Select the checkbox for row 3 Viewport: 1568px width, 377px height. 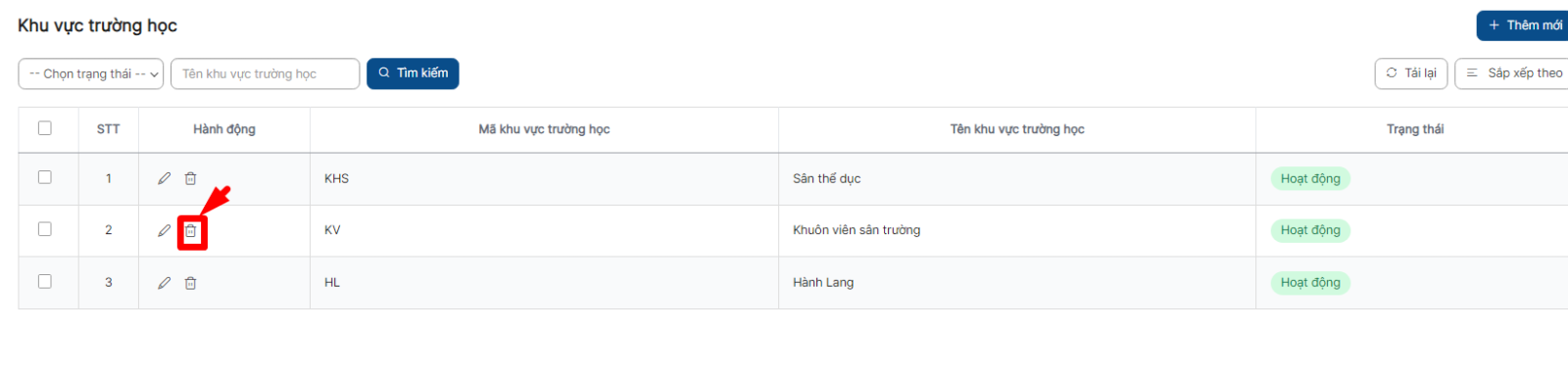click(44, 281)
